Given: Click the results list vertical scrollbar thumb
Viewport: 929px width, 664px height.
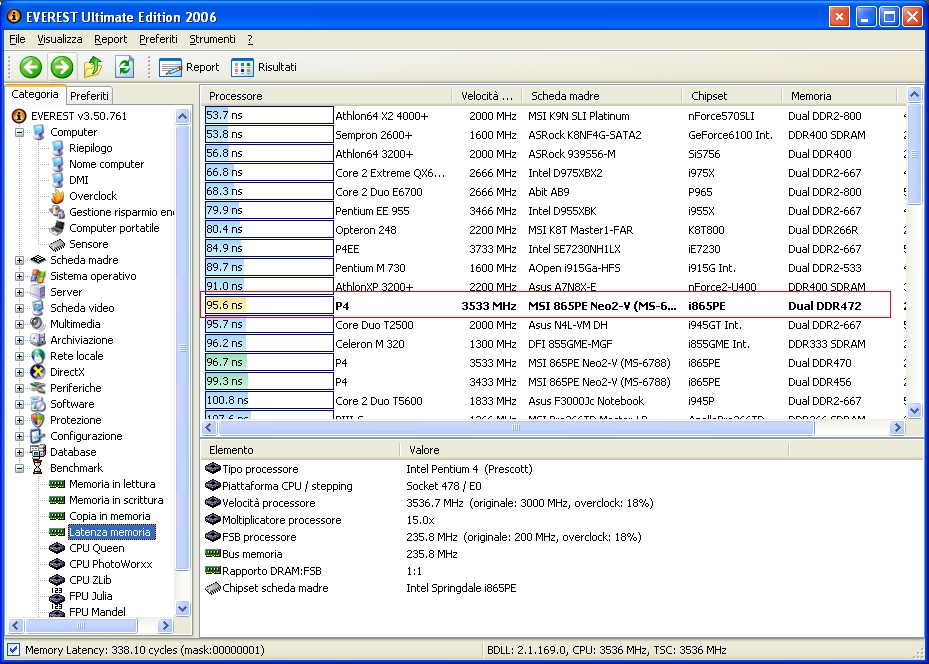Looking at the screenshot, I should coord(914,154).
